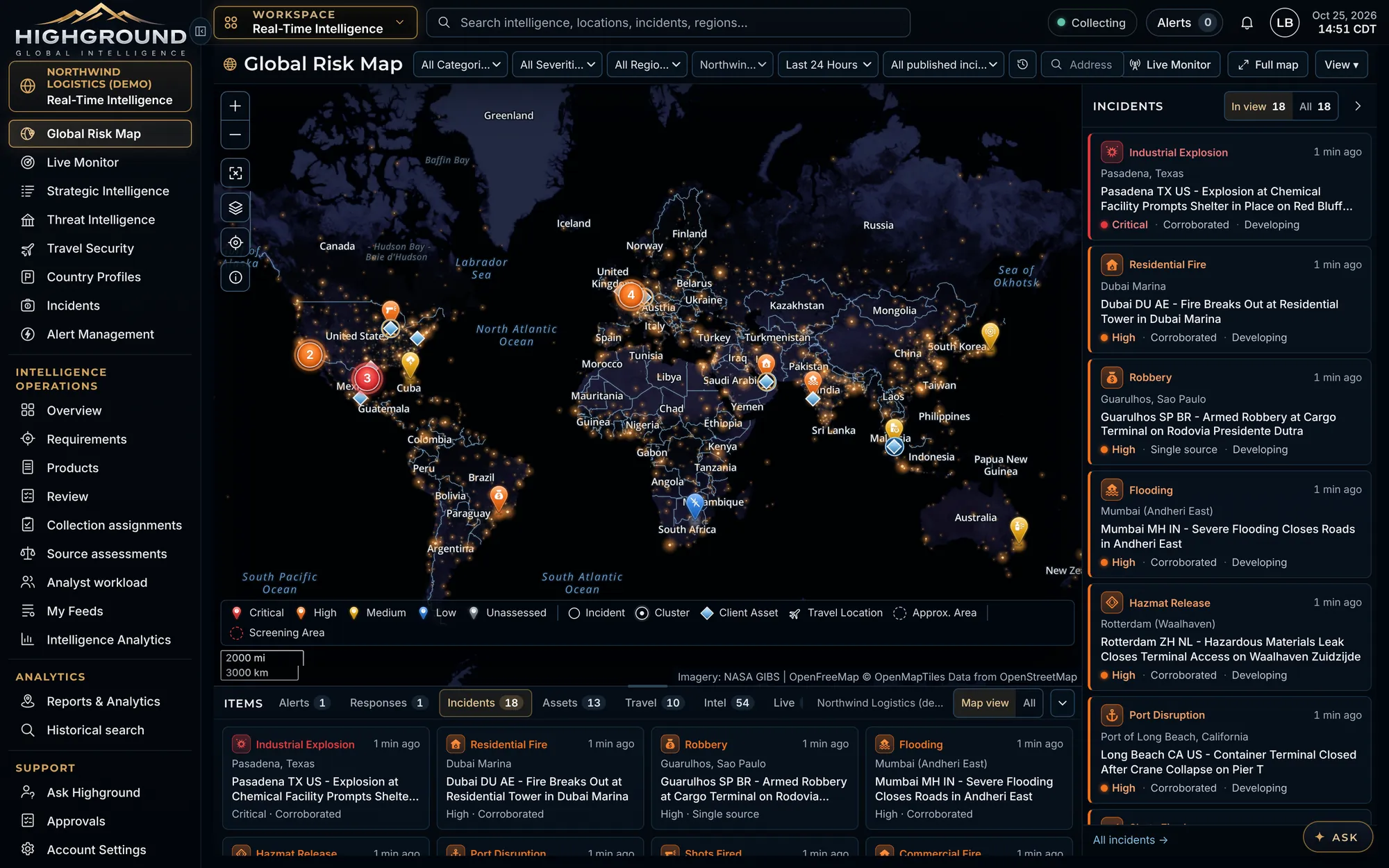The width and height of the screenshot is (1389, 868).
Task: Open the map layers control
Action: [235, 208]
